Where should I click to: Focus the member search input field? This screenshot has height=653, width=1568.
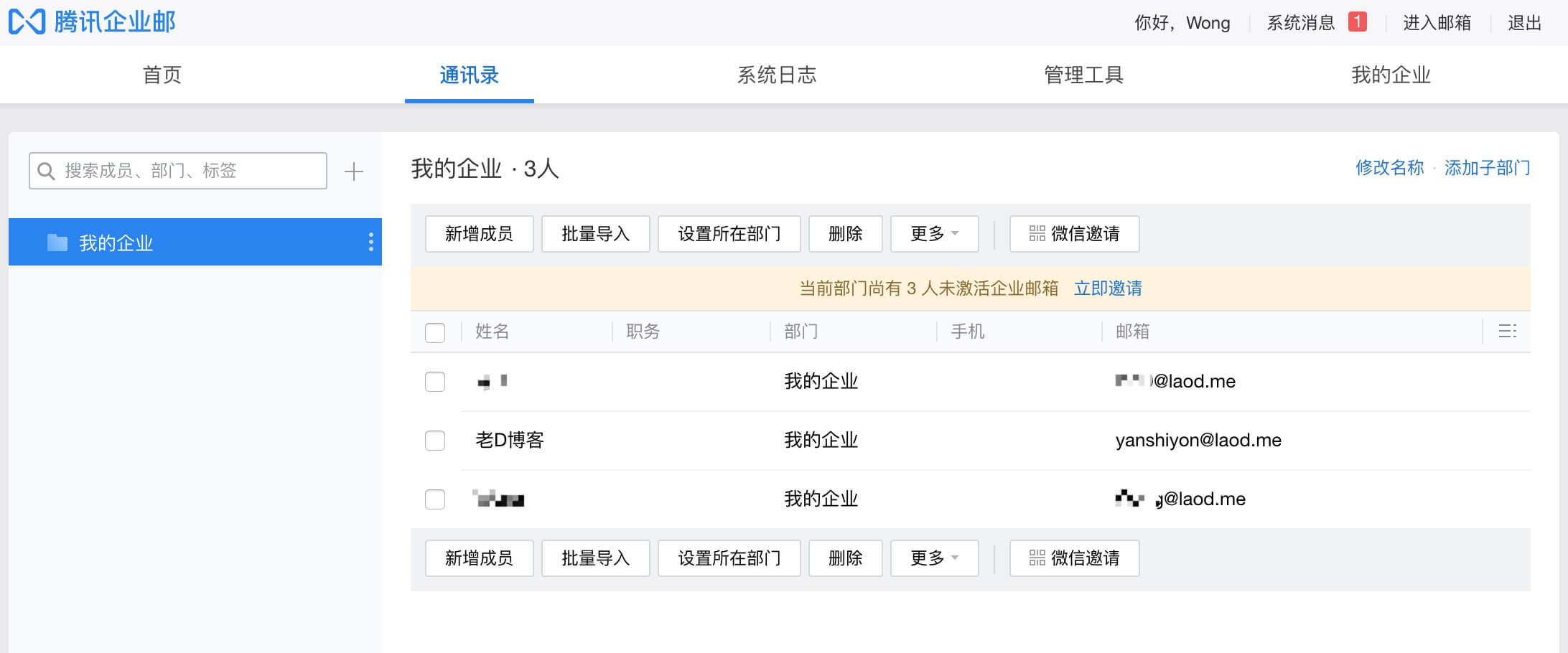click(187, 171)
